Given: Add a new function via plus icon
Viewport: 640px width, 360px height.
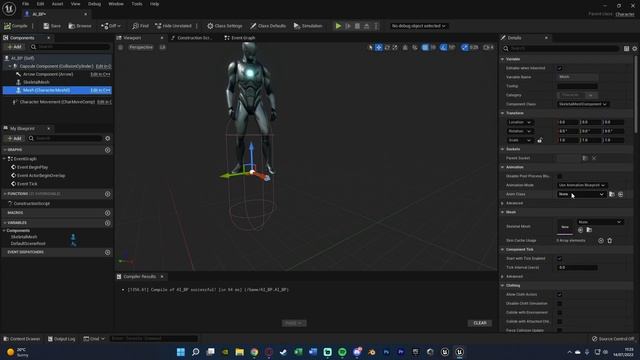Looking at the screenshot, I should pyautogui.click(x=108, y=194).
